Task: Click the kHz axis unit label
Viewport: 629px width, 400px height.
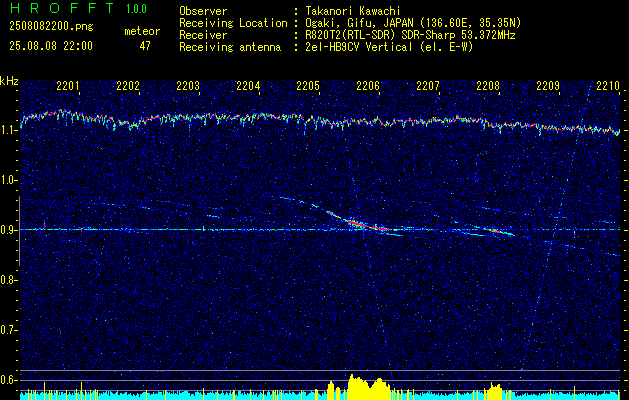Action: (x=9, y=81)
